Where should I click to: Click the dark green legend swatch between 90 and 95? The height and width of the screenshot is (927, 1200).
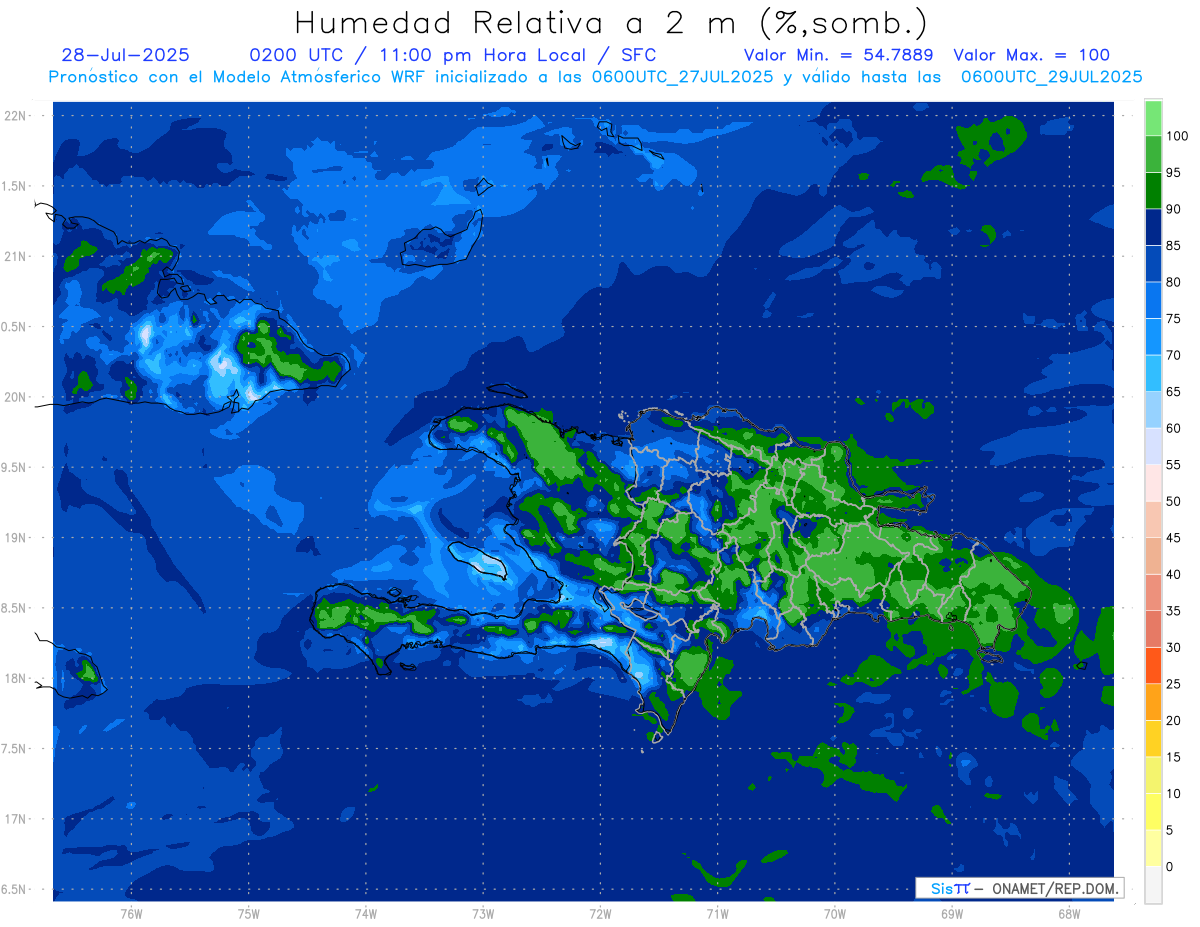(x=1153, y=190)
